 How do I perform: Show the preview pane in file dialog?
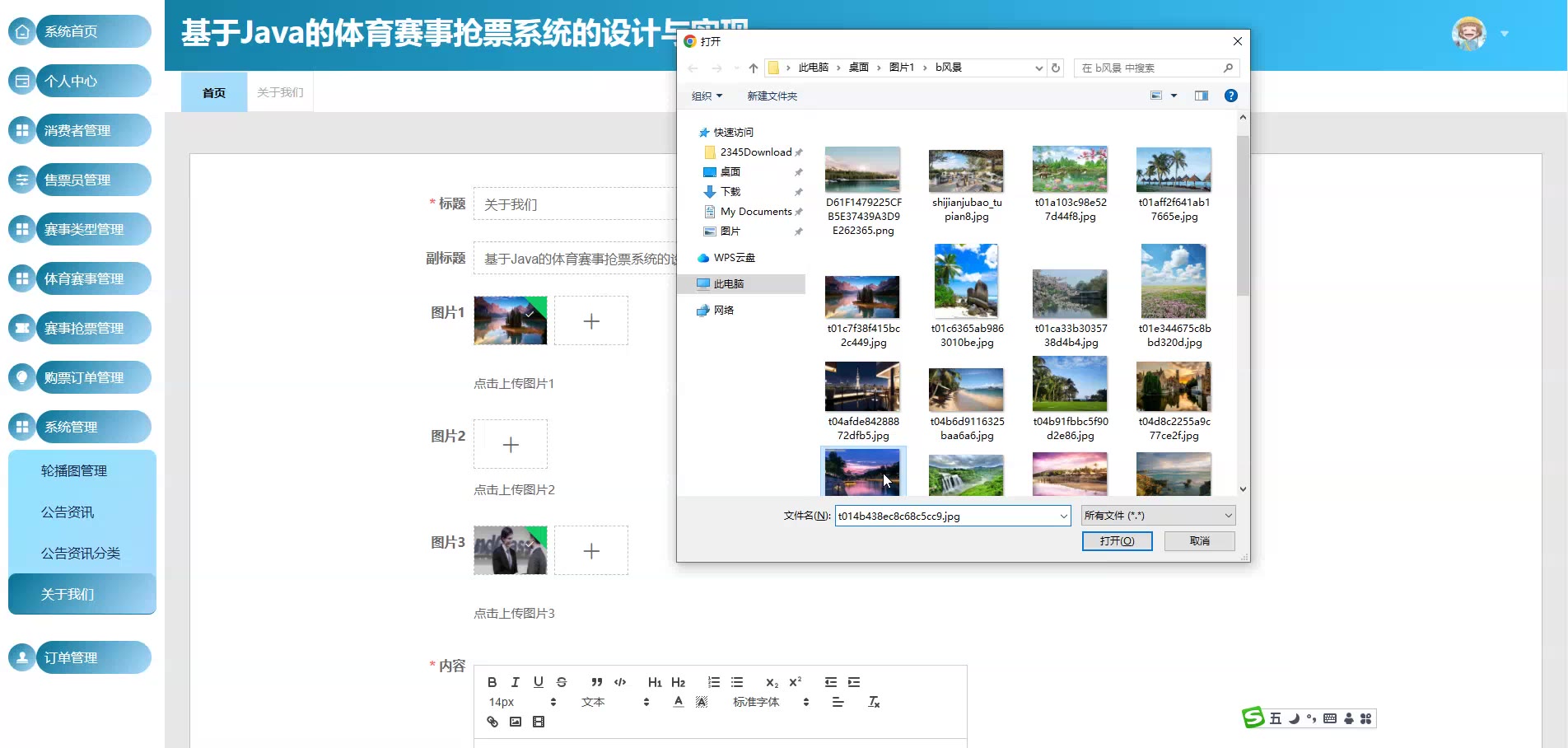1202,96
